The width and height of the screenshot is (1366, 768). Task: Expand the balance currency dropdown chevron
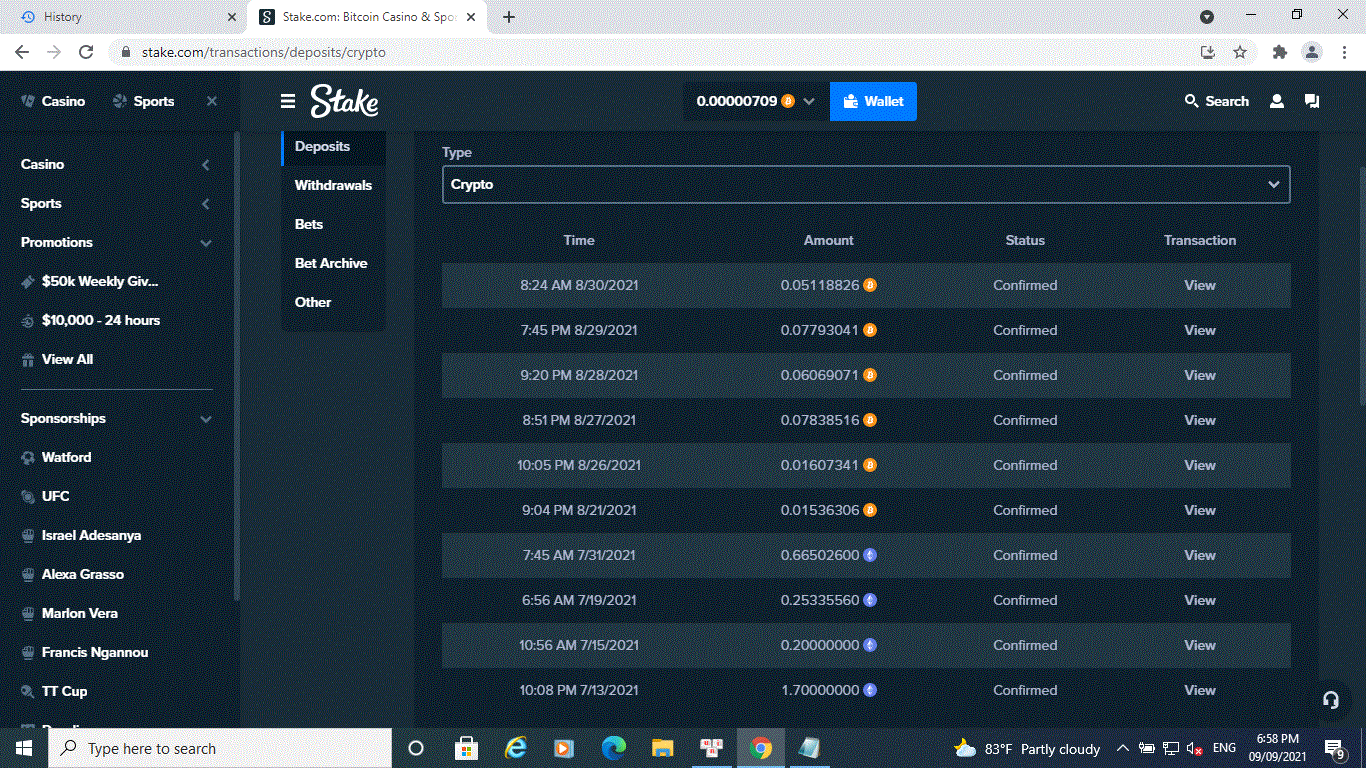(x=809, y=101)
